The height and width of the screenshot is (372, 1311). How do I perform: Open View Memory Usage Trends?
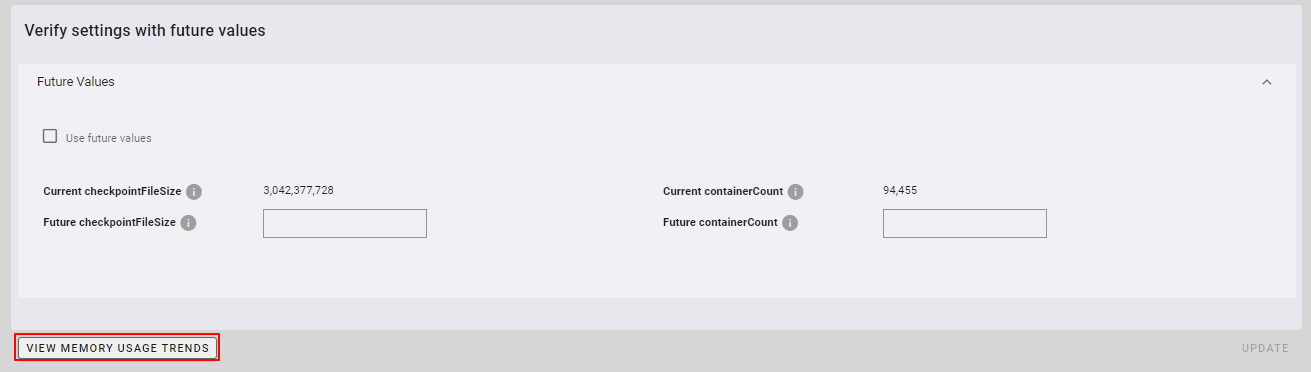(x=118, y=348)
